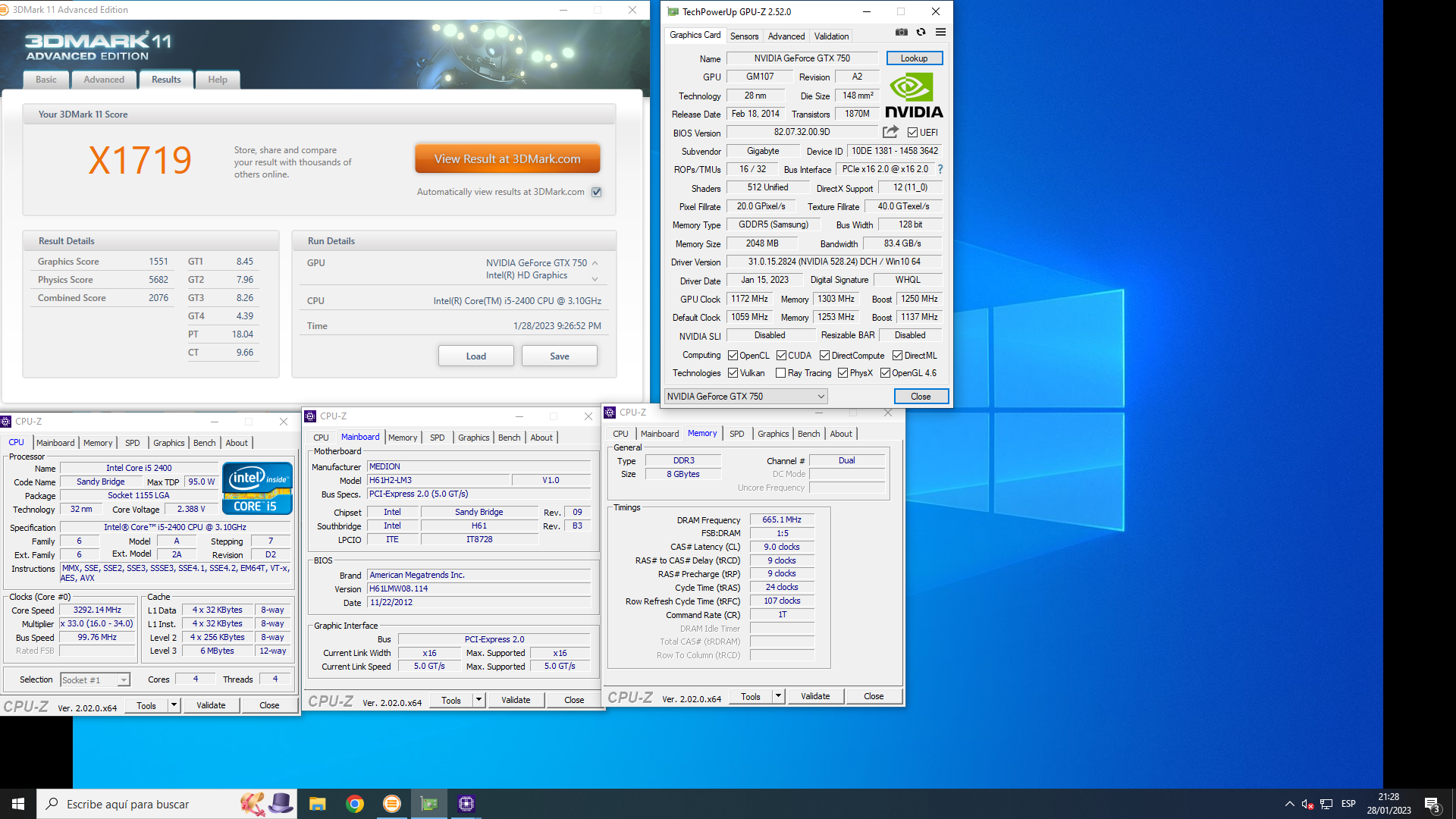Open Google Chrome from taskbar
Screen dimensions: 1456x819
point(354,804)
